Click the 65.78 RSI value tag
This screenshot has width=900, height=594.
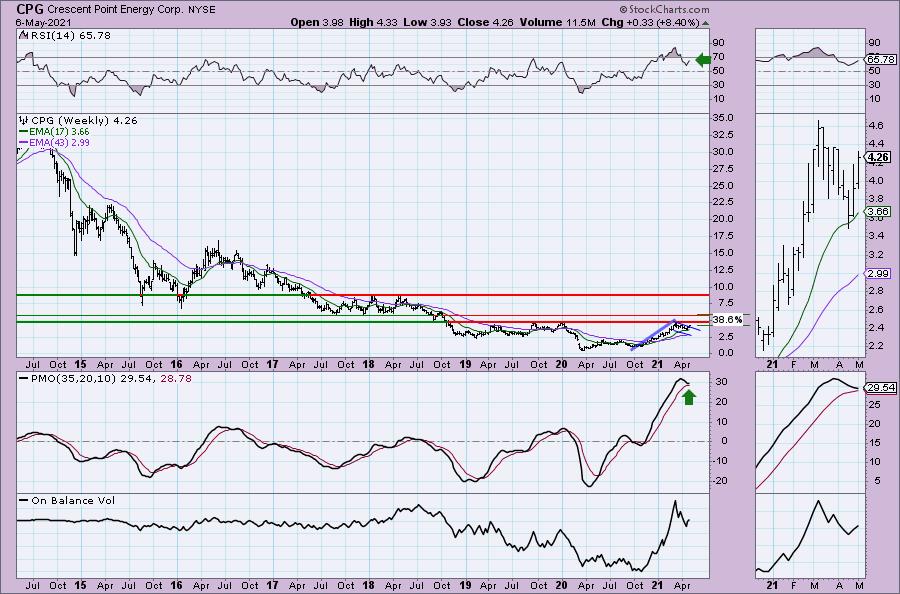[881, 59]
